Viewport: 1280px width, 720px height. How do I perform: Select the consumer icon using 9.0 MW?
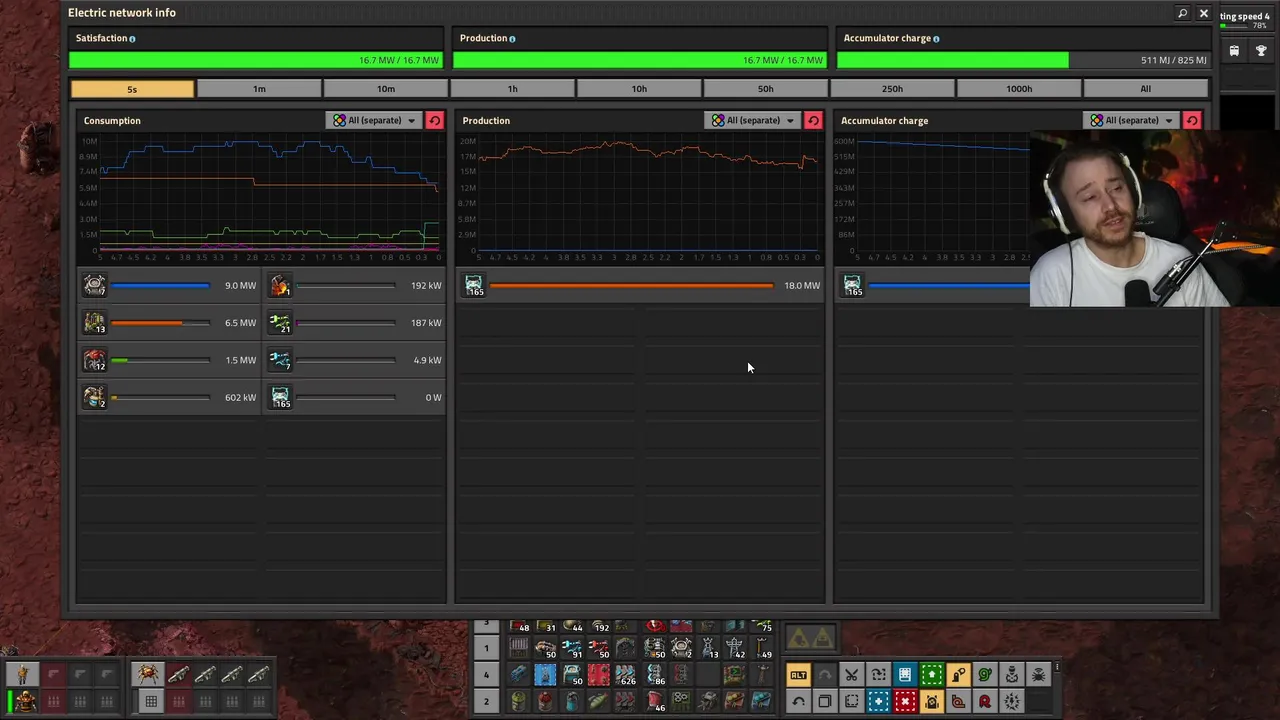point(94,285)
